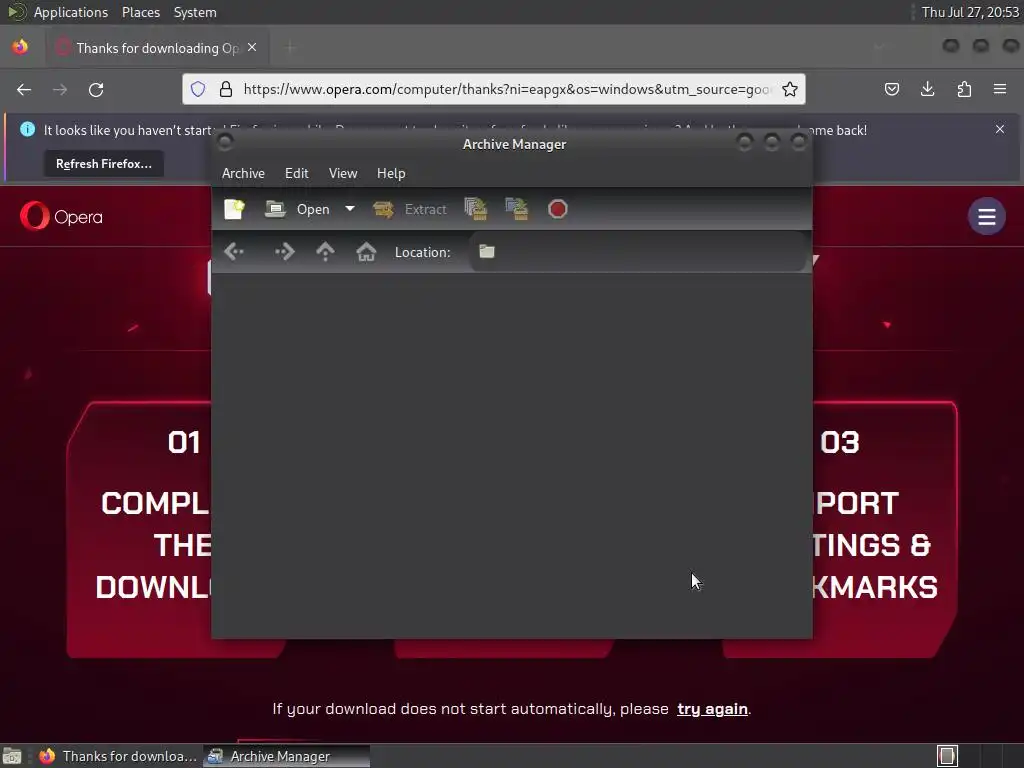Click the list all tabs dropdown arrow

click(879, 48)
